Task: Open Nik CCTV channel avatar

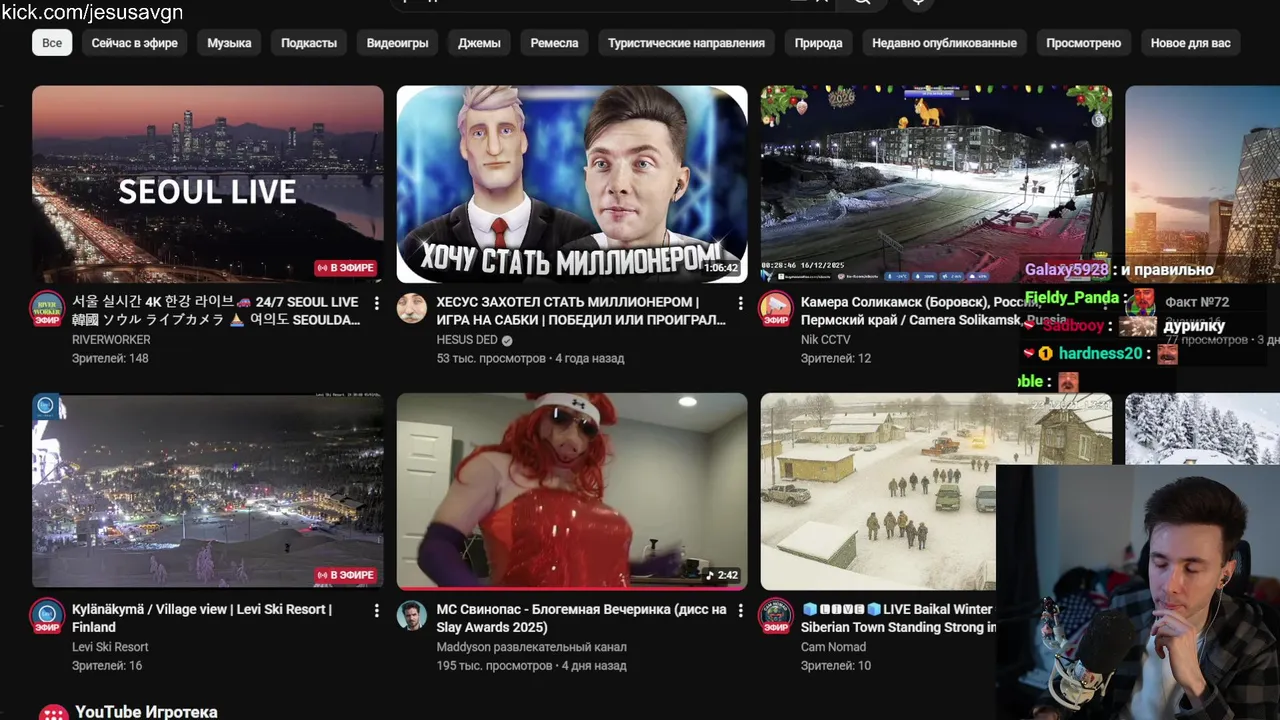Action: coord(776,309)
